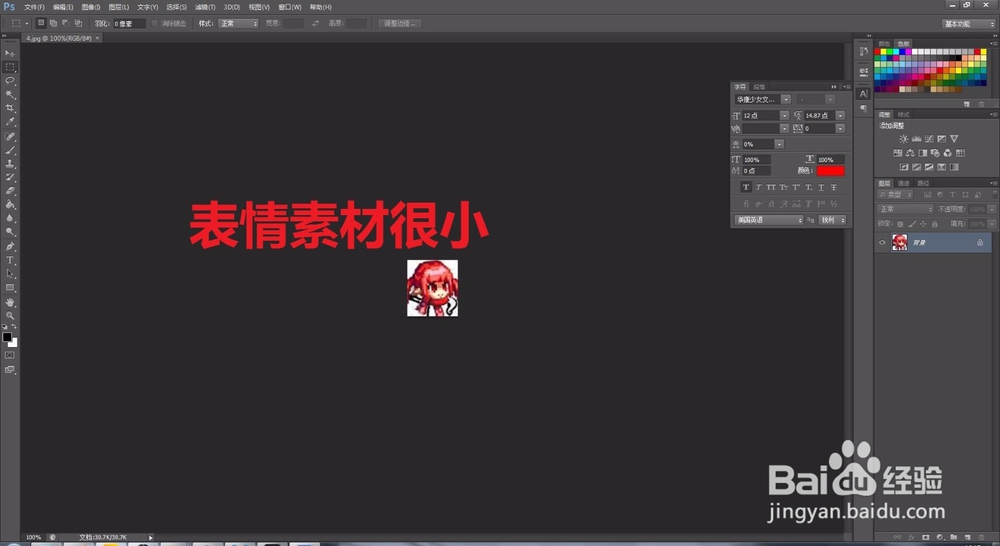Switch to the 通道 channels tab

(x=904, y=184)
